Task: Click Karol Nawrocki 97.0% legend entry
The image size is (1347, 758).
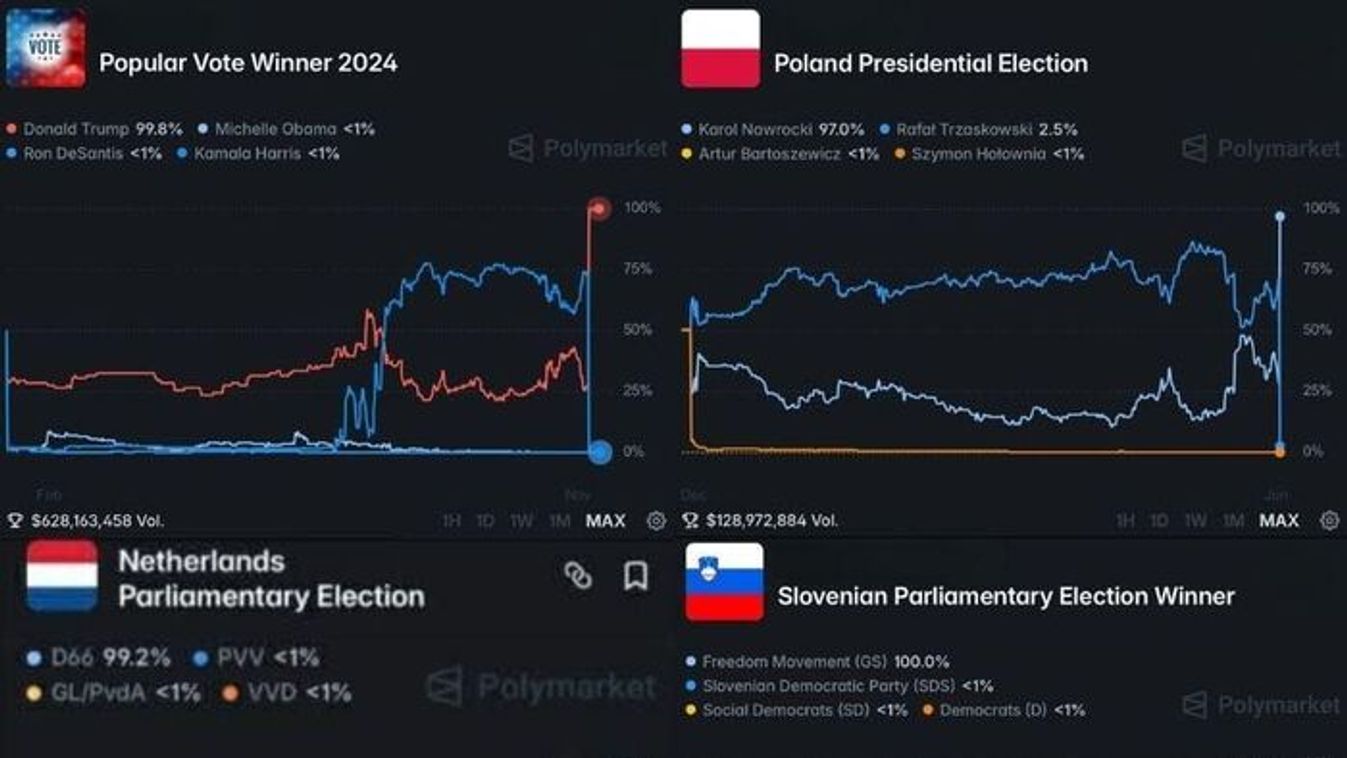Action: [x=773, y=129]
